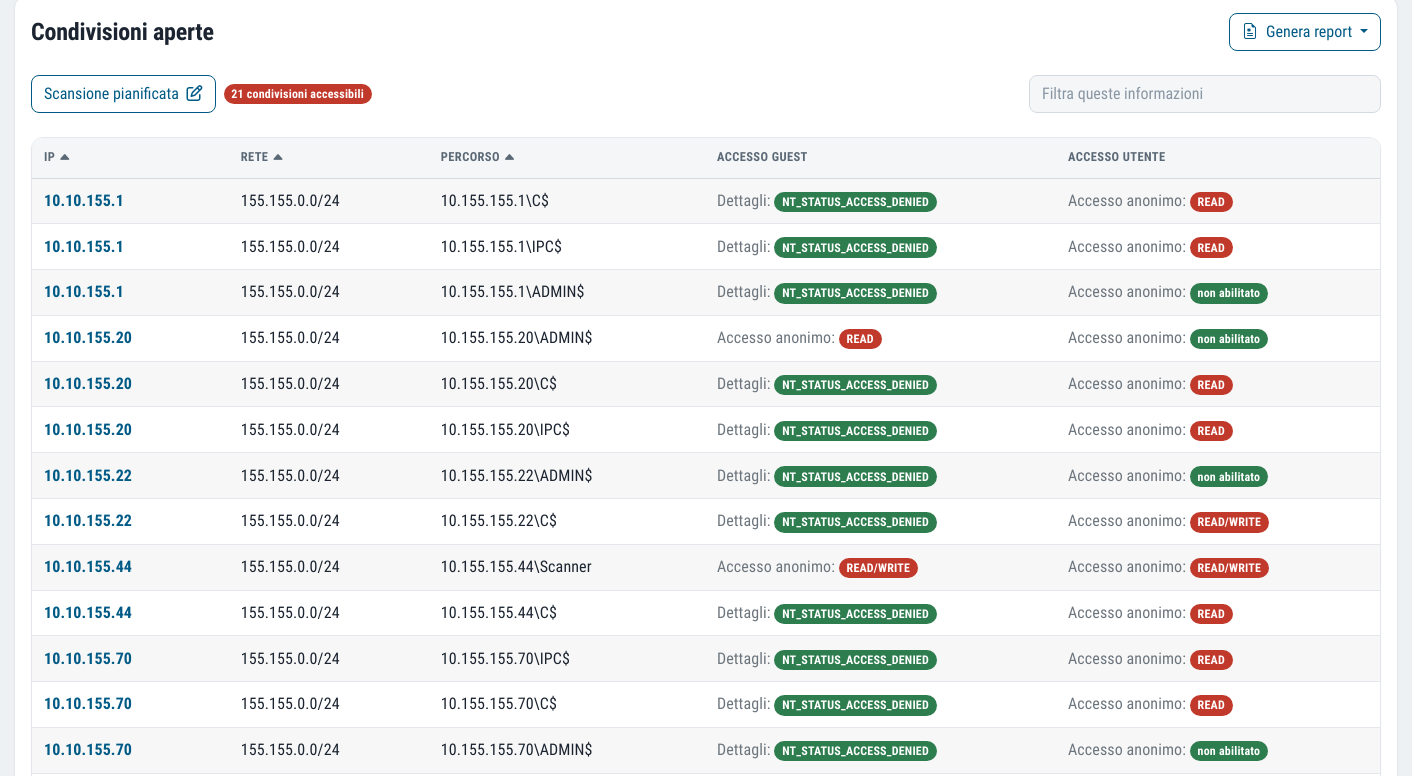Click the ACCESSO GUEST column header
The width and height of the screenshot is (1412, 776).
coord(762,157)
